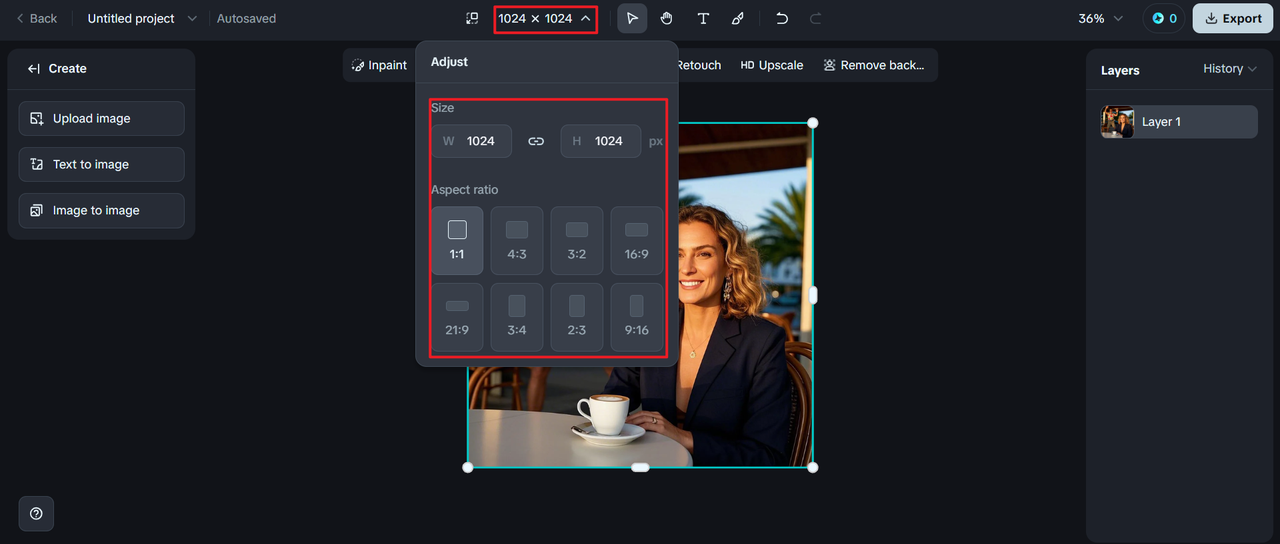The image size is (1280, 544).
Task: Click the top-right corner resize handle
Action: click(813, 123)
